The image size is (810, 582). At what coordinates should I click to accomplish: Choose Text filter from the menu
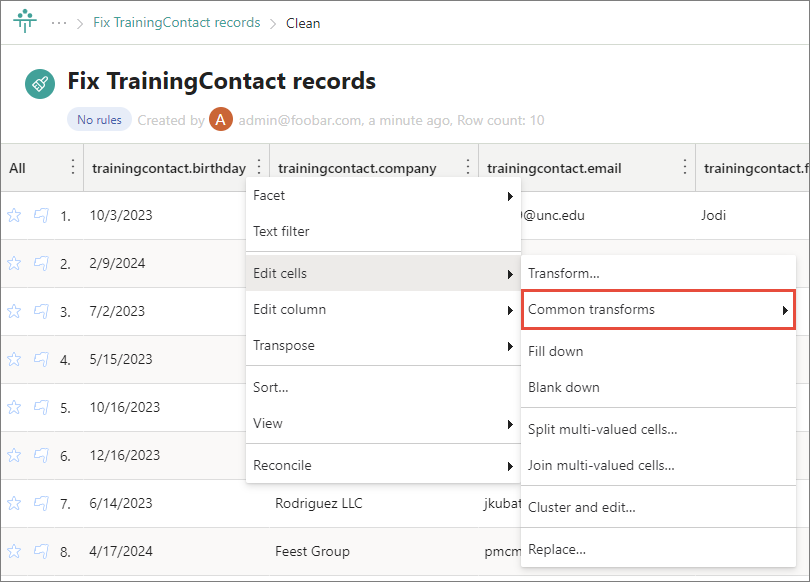(x=282, y=232)
